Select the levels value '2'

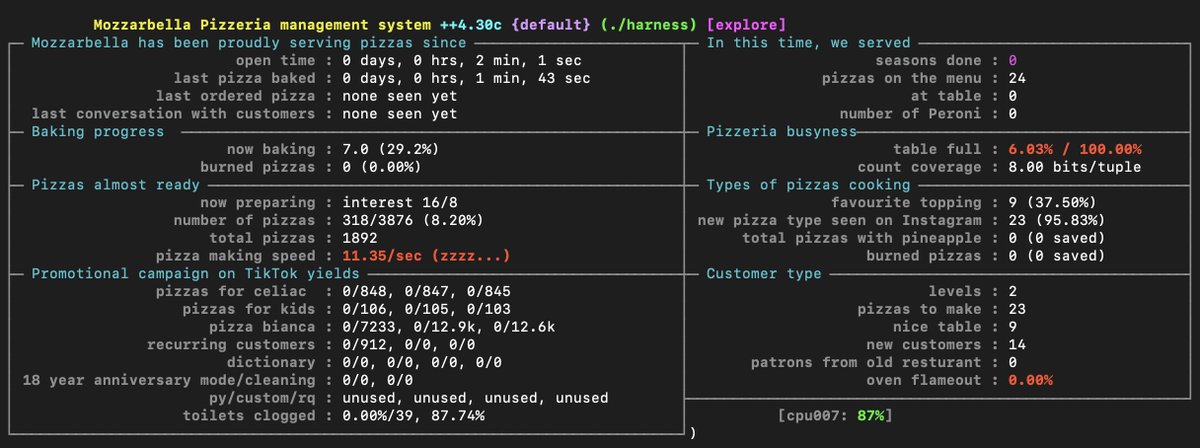[1012, 291]
